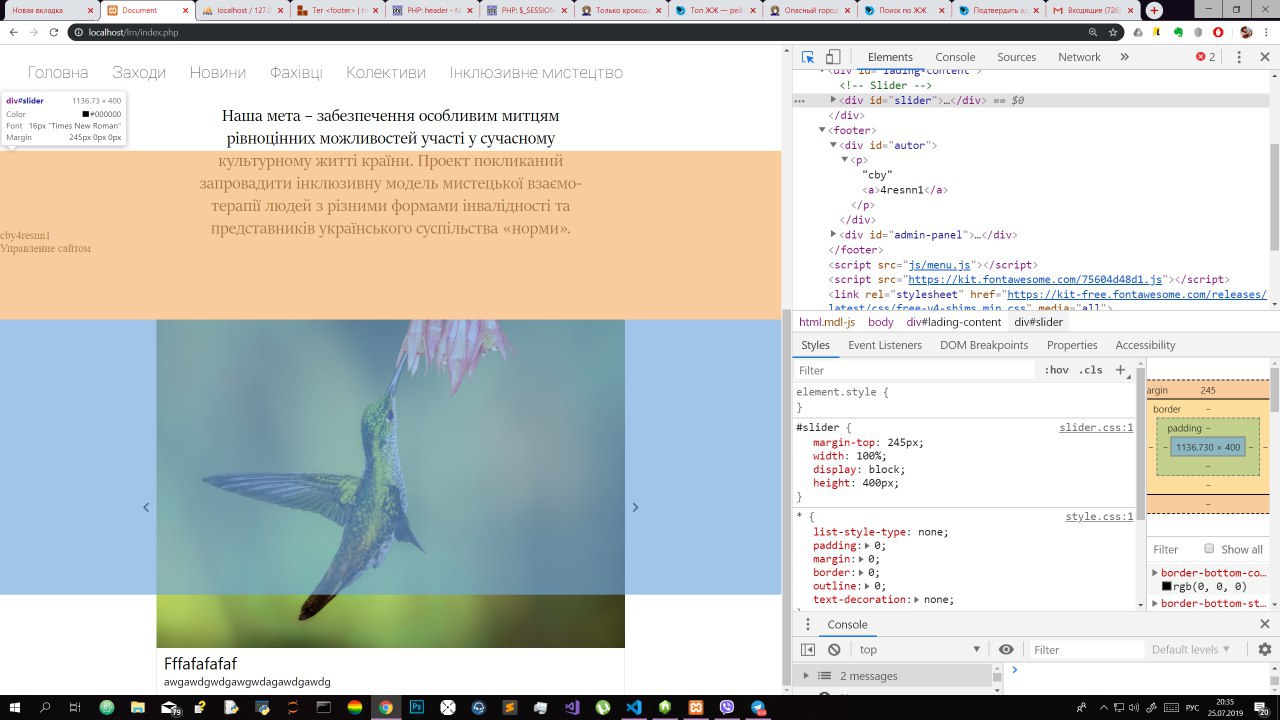Viewport: 1280px width, 720px height.
Task: Click the Заходи navigation link
Action: tap(139, 73)
